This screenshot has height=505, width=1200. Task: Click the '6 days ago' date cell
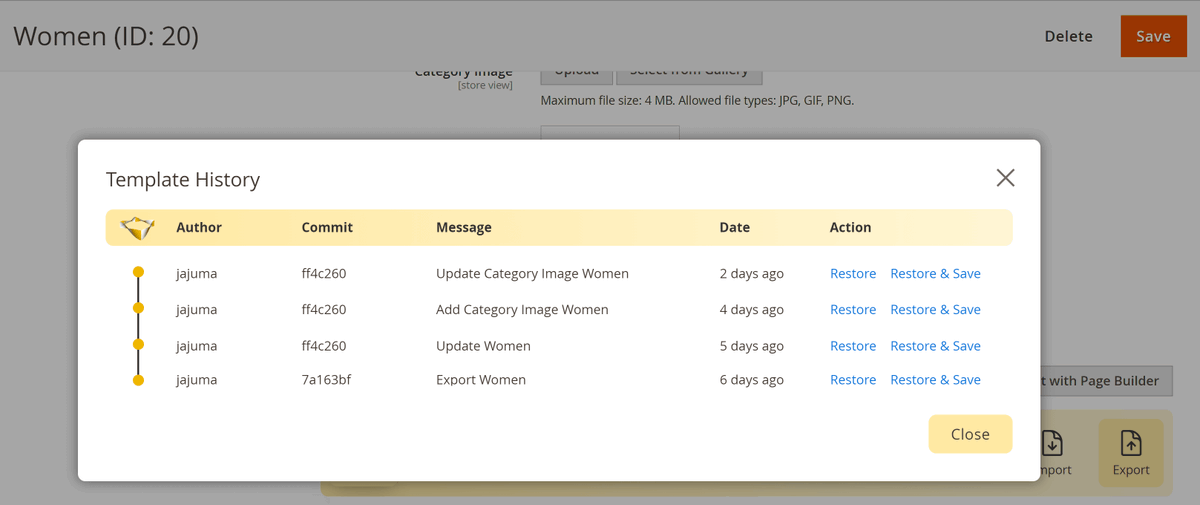[x=752, y=380]
